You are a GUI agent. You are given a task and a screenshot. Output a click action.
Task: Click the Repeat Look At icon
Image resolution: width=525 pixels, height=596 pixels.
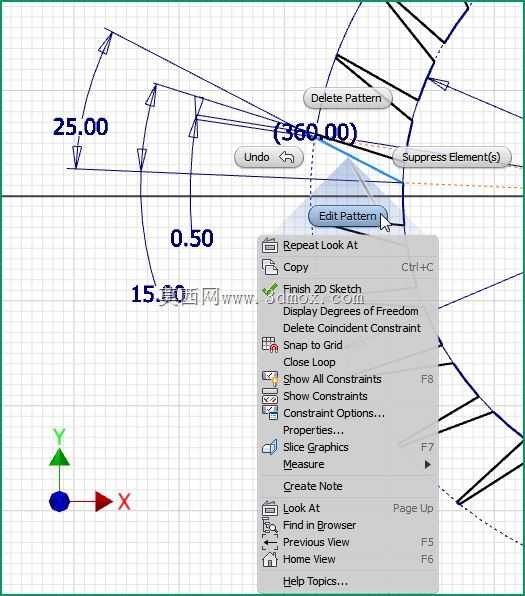pos(270,246)
